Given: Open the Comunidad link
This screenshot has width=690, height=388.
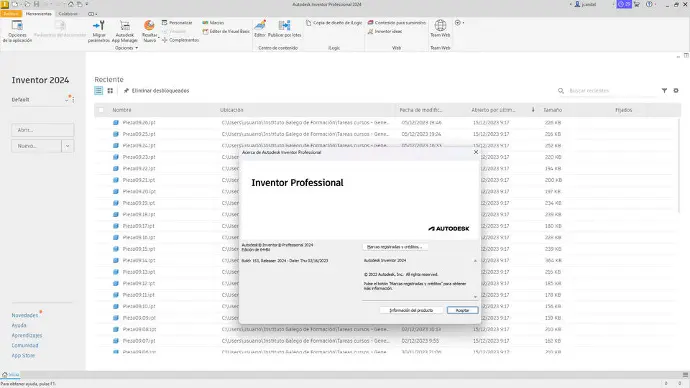Looking at the screenshot, I should [x=25, y=346].
